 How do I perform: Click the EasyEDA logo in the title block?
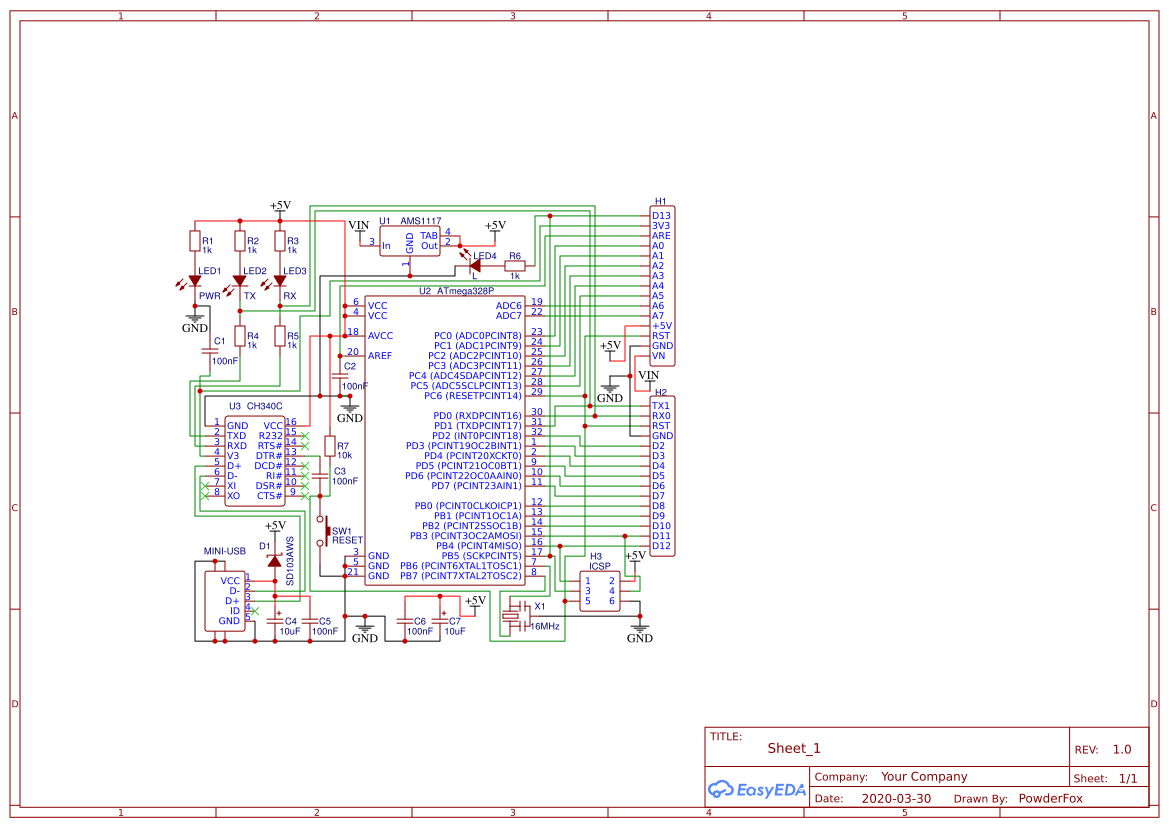point(756,789)
